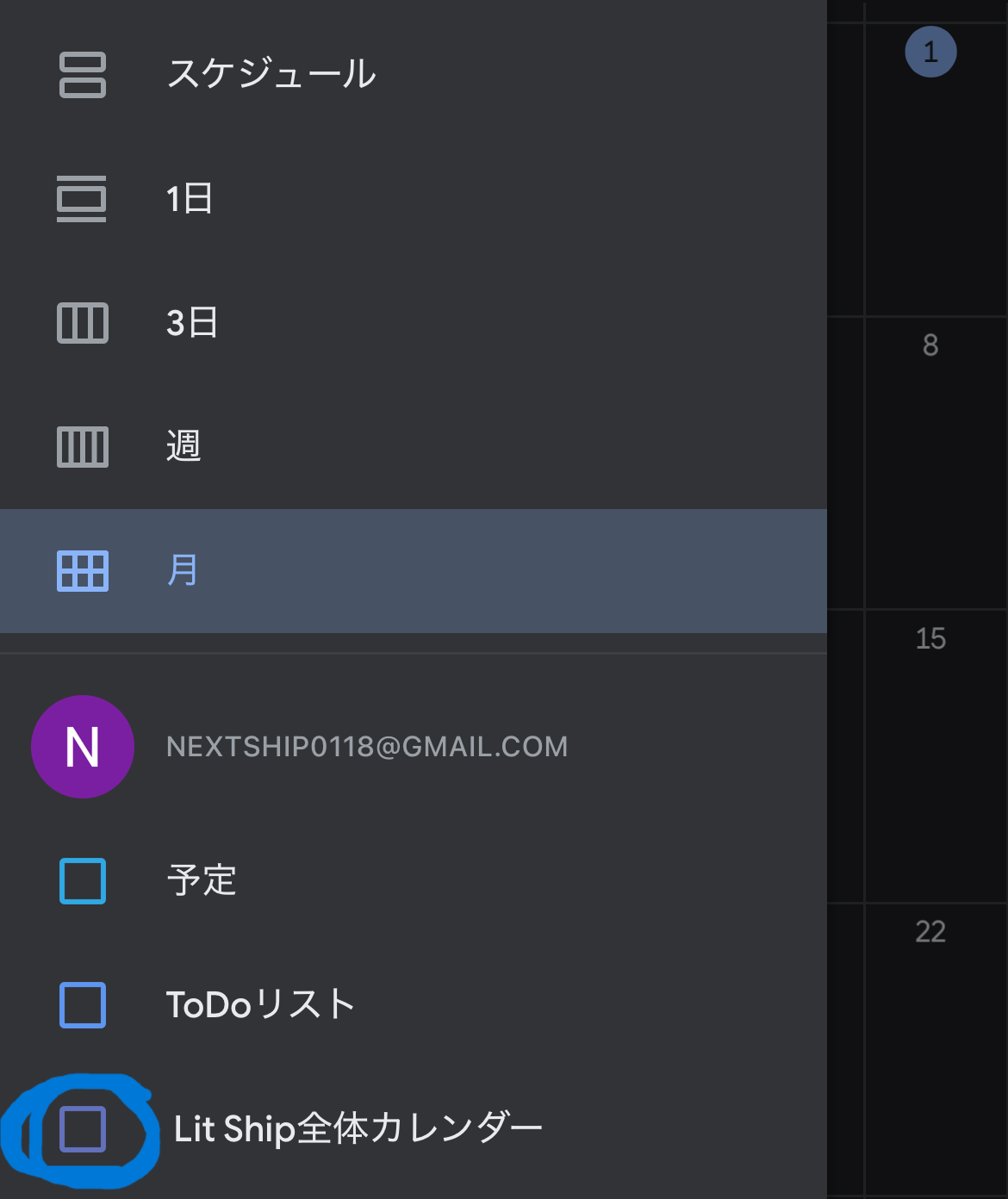The height and width of the screenshot is (1199, 1008).
Task: Click the NEXTSHIP0118@GMAIL.COM account label
Action: (x=365, y=747)
